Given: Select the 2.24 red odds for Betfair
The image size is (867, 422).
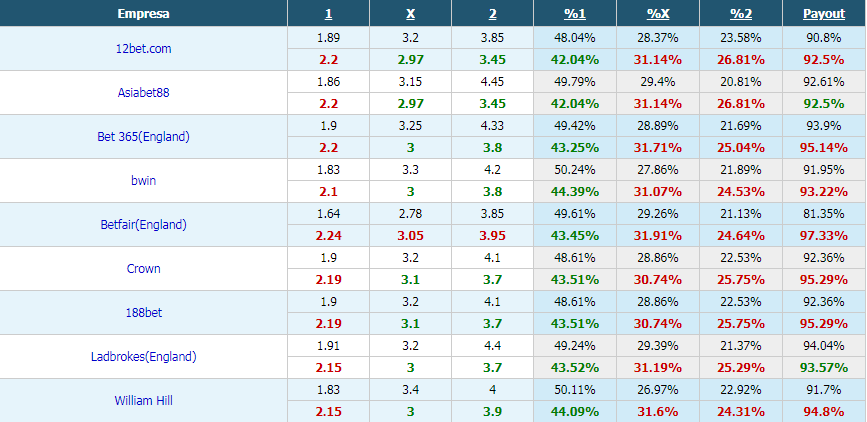Looking at the screenshot, I should click(x=328, y=236).
